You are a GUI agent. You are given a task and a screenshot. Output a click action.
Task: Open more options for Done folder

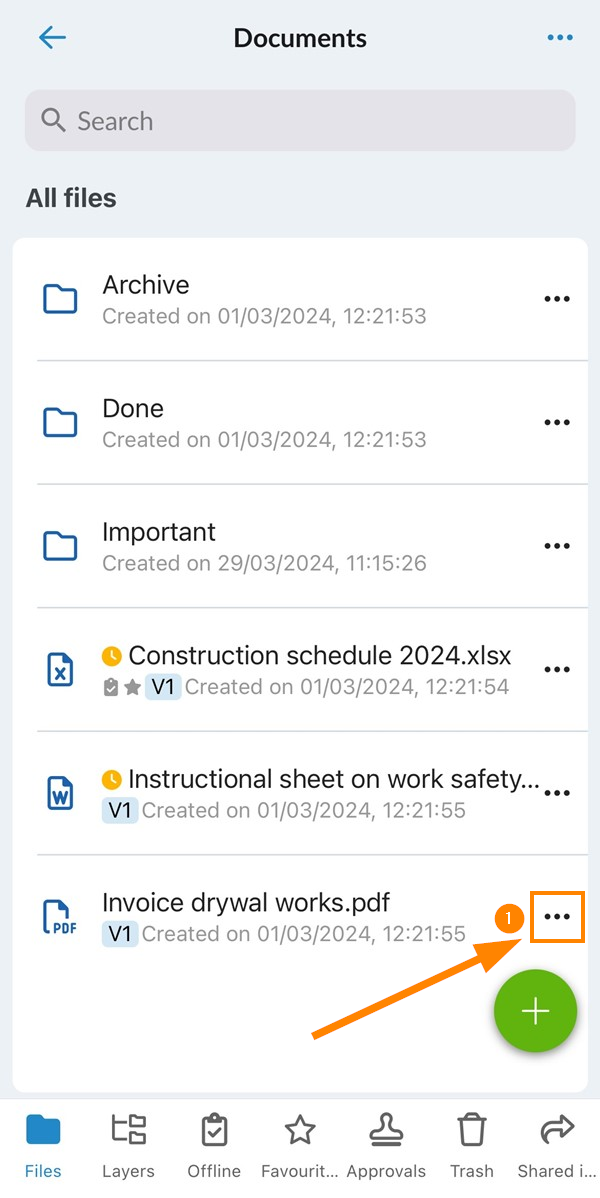coord(556,423)
